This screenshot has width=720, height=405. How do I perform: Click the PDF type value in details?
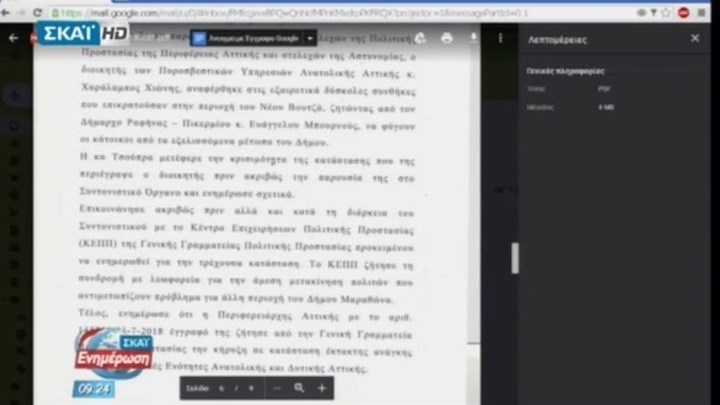[x=605, y=89]
